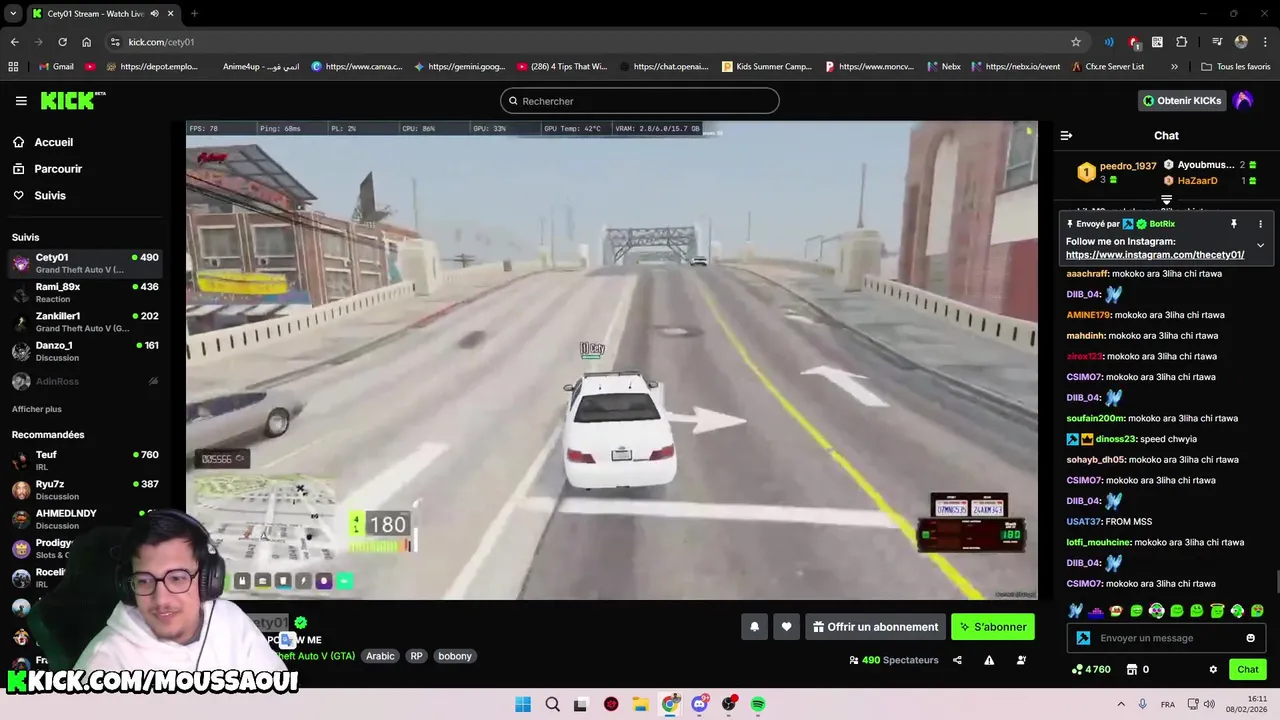Open peedro_1937 top gifter profile
The height and width of the screenshot is (720, 1280).
tap(1128, 166)
